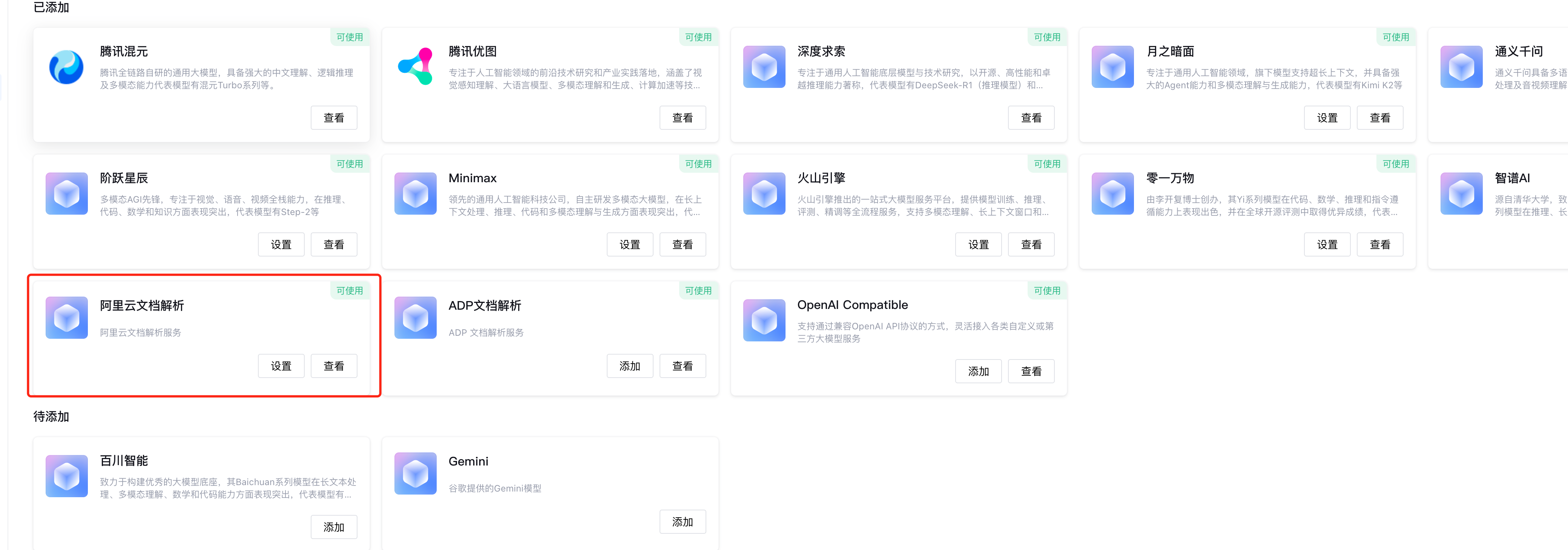Image resolution: width=1568 pixels, height=550 pixels.
Task: Click 添加 on the OpenAI Compatible card
Action: [977, 371]
